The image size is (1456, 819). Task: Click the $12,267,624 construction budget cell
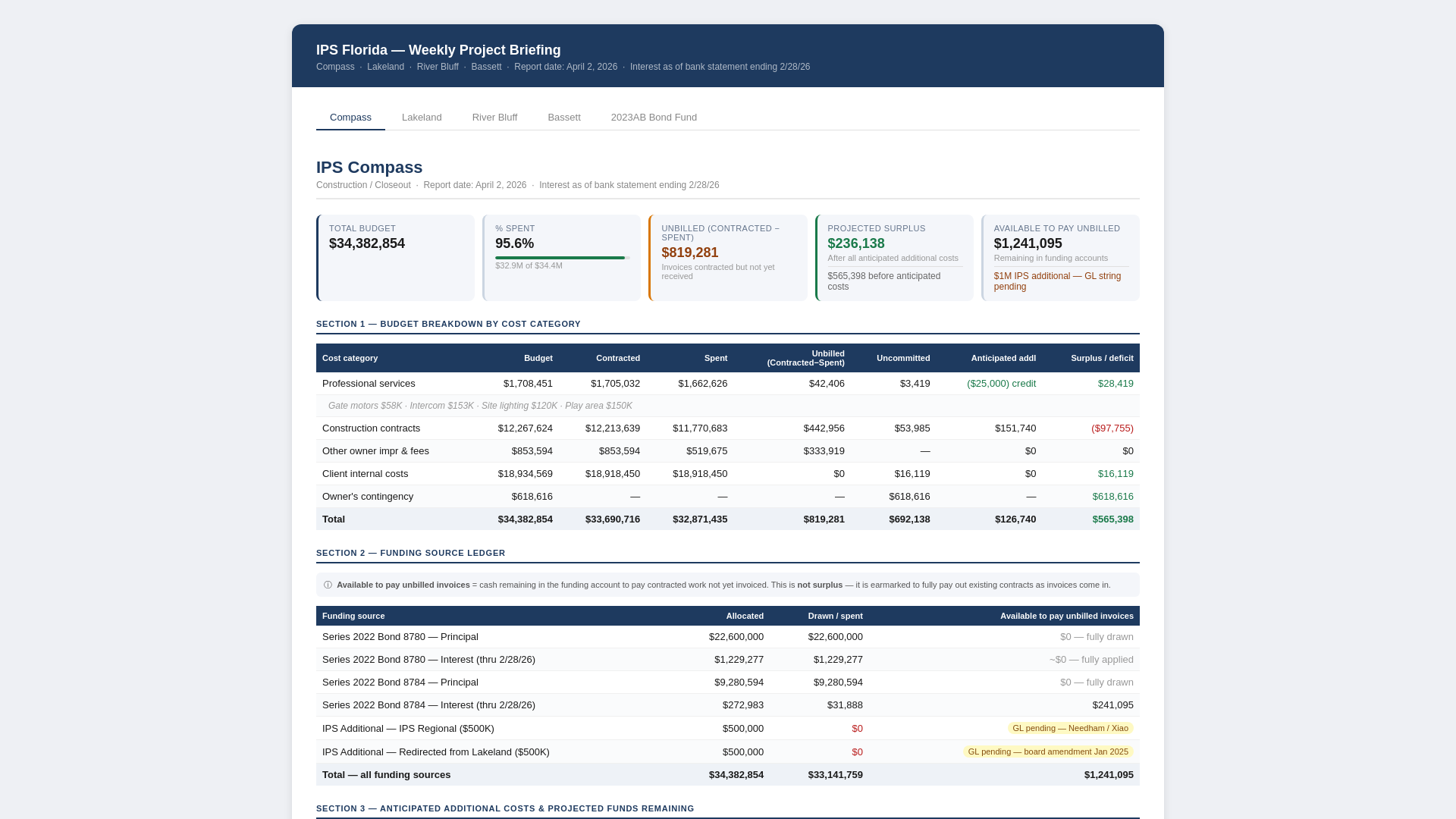coord(526,428)
